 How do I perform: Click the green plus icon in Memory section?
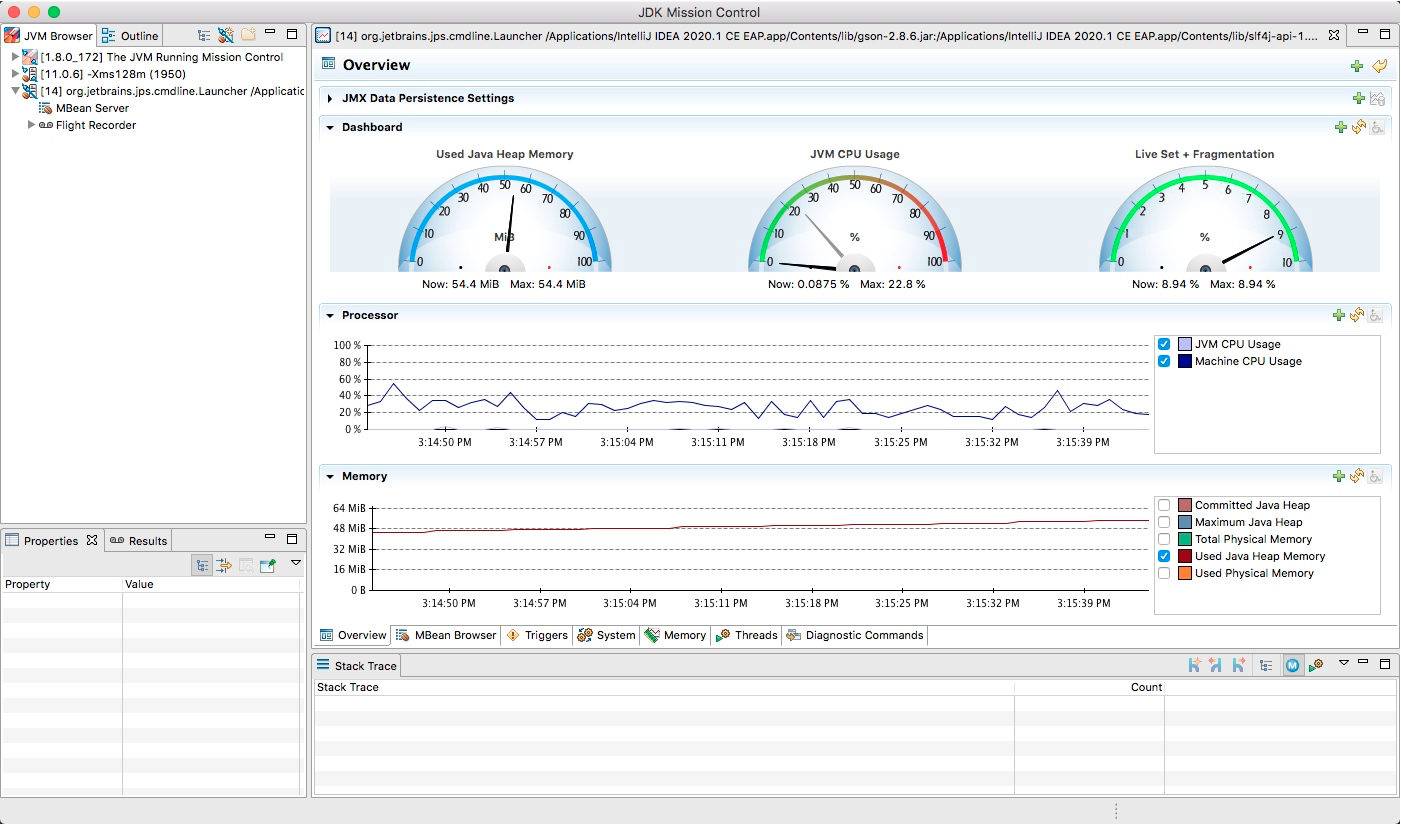pos(1339,477)
